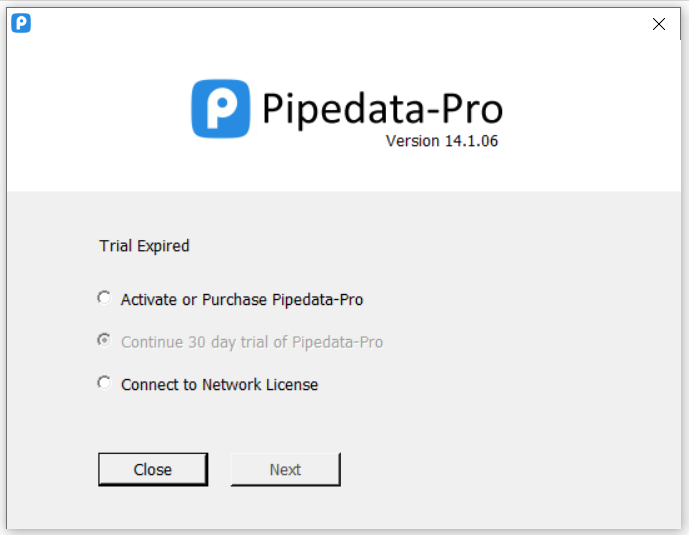Click the 'Trial Expired' heading text
Viewport: 689px width, 535px height.
point(144,245)
